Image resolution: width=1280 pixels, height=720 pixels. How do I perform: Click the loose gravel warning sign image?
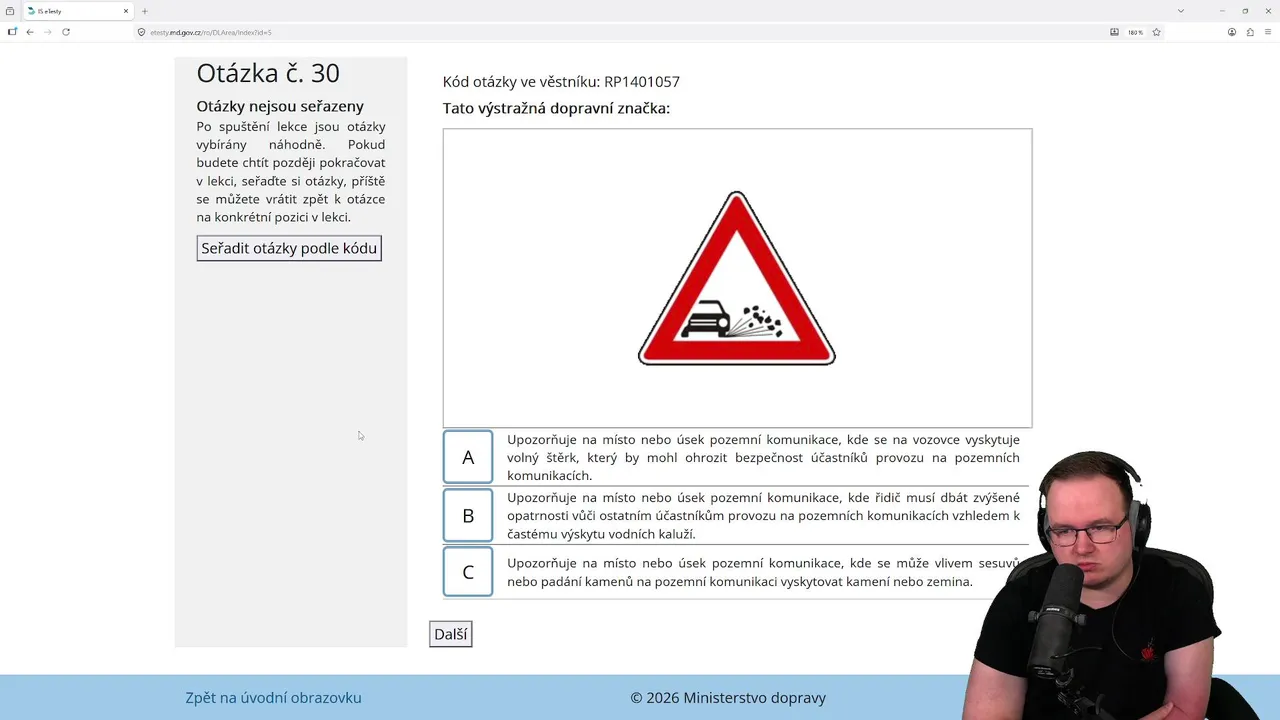pos(737,278)
